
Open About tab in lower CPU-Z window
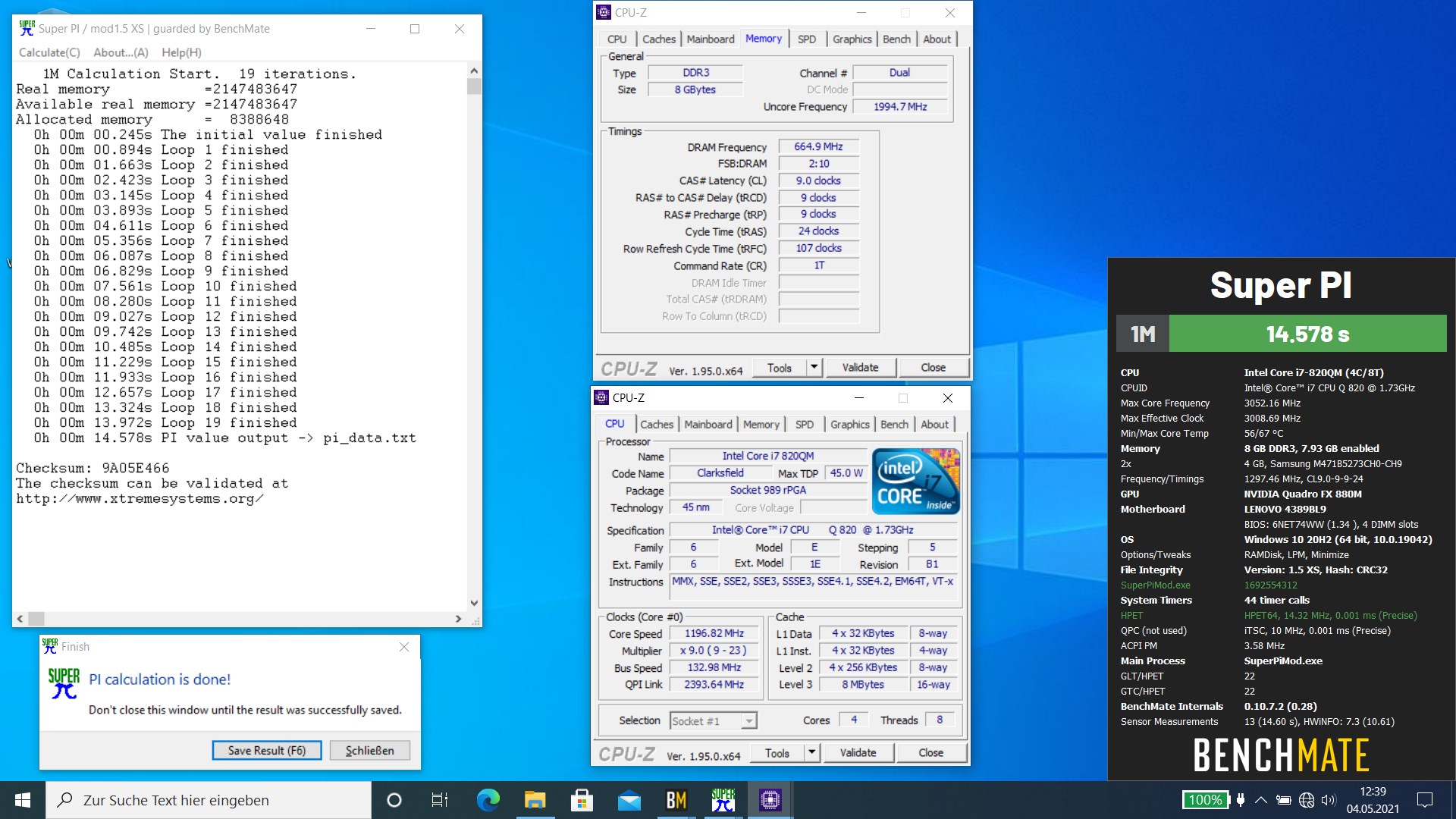934,425
